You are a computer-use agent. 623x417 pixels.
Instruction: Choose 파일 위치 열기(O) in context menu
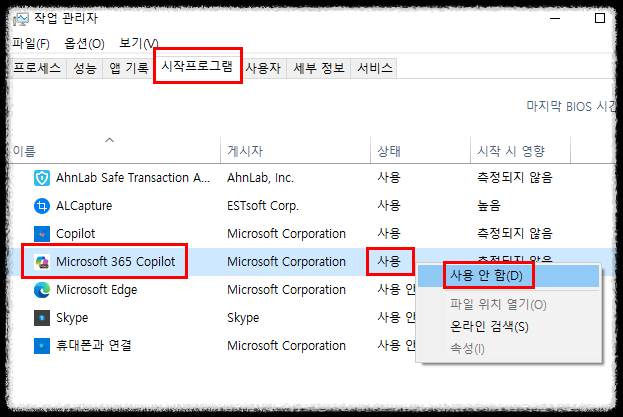coord(508,305)
